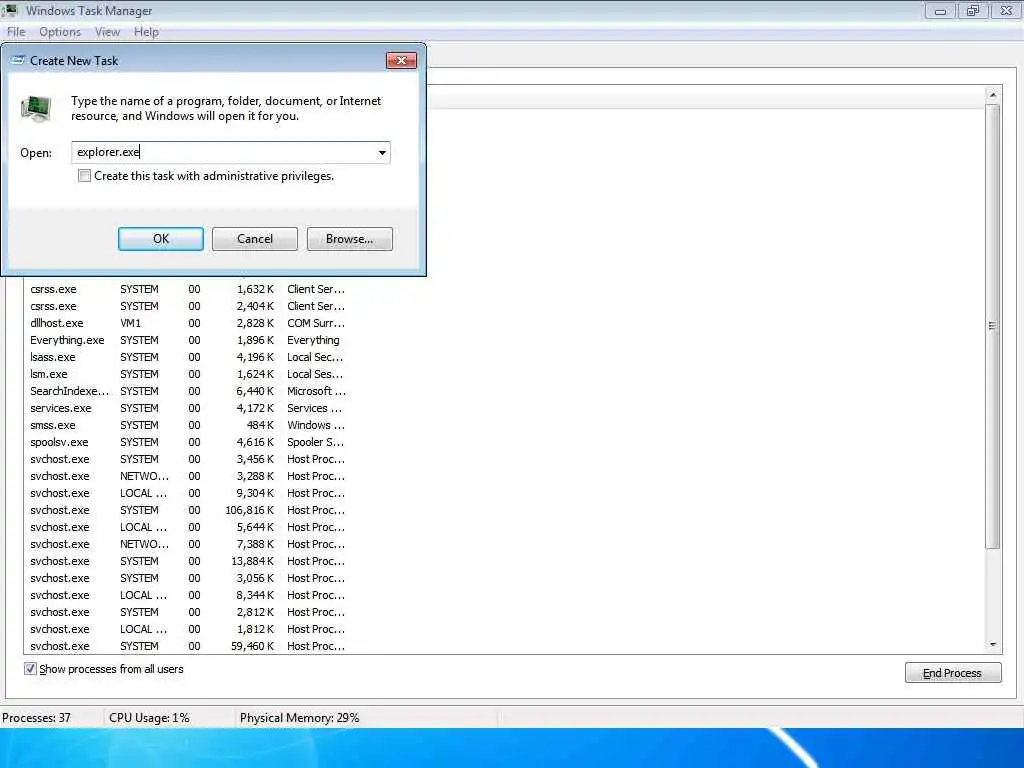Select the lsm.exe process row
The image size is (1024, 768).
(187, 374)
